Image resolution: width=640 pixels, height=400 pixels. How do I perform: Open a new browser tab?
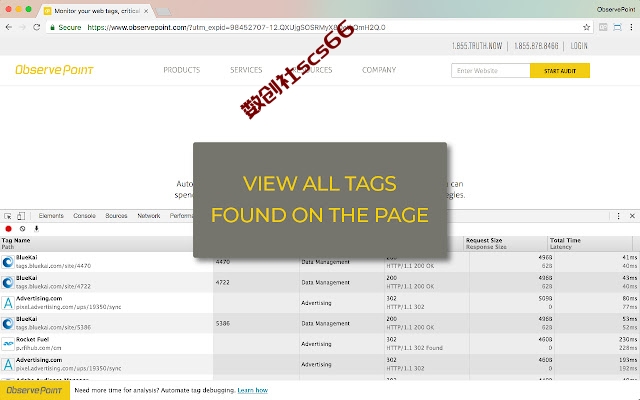(x=164, y=11)
